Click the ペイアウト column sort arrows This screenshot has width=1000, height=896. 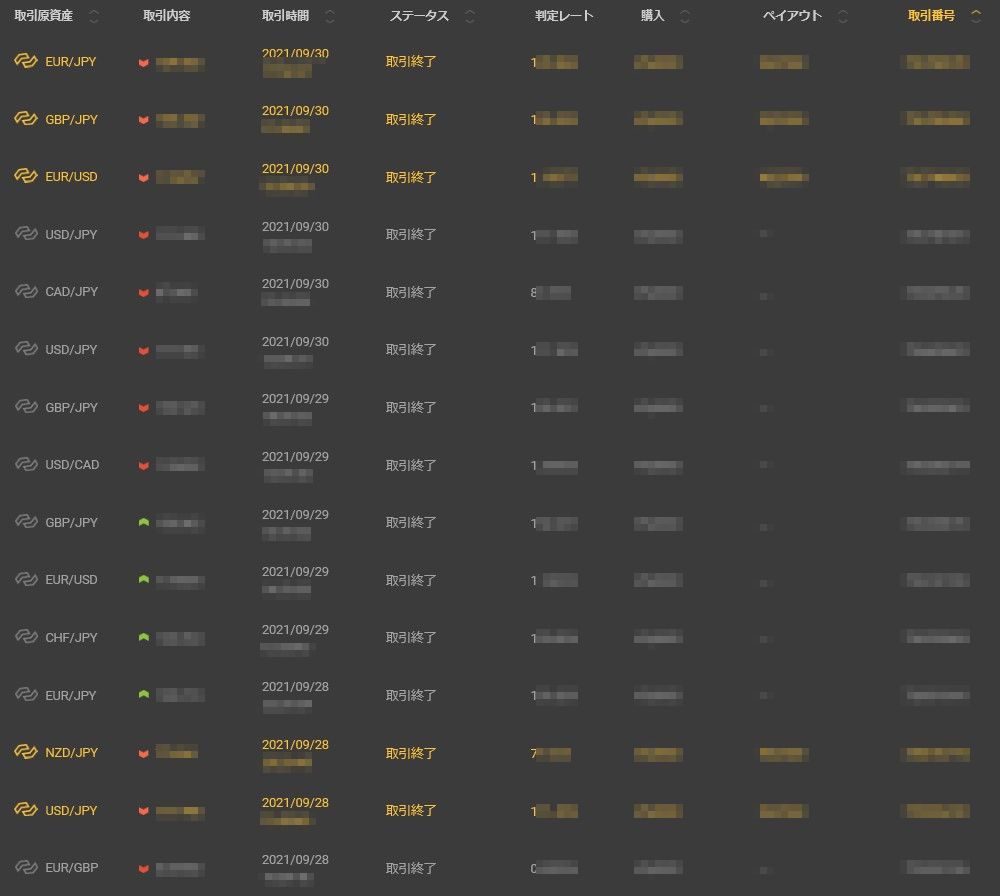pos(843,16)
